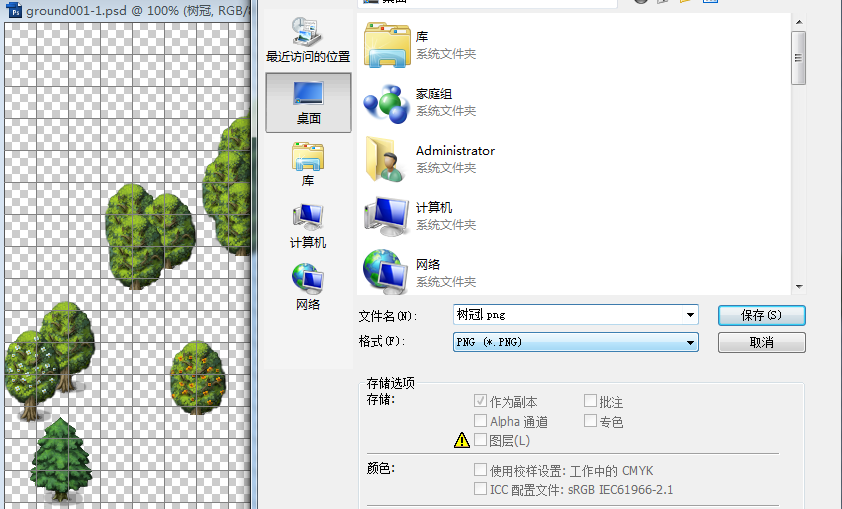Toggle the 作为副本 checkbox
The height and width of the screenshot is (509, 842).
[481, 401]
